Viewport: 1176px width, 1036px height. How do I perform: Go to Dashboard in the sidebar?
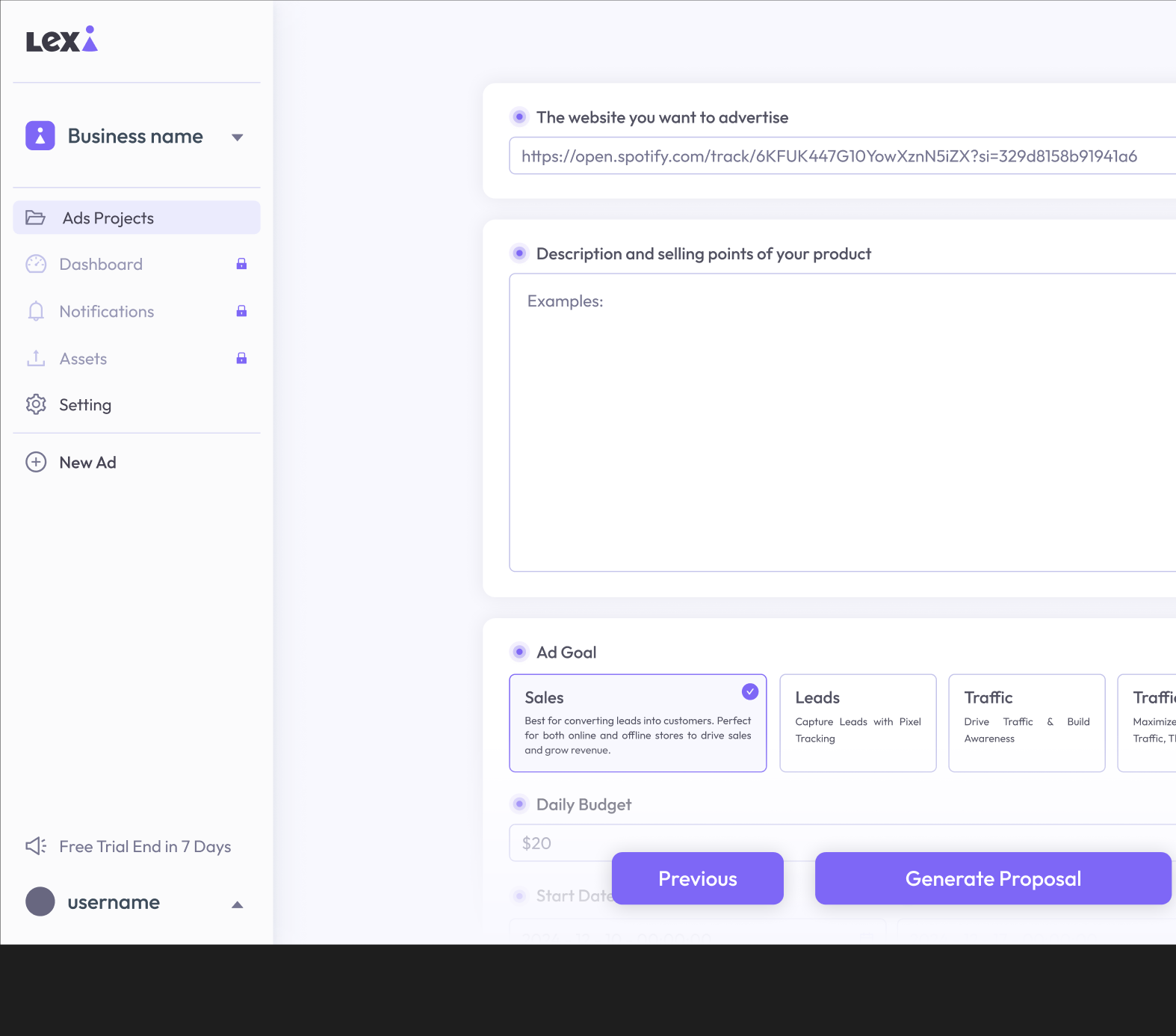[137, 264]
